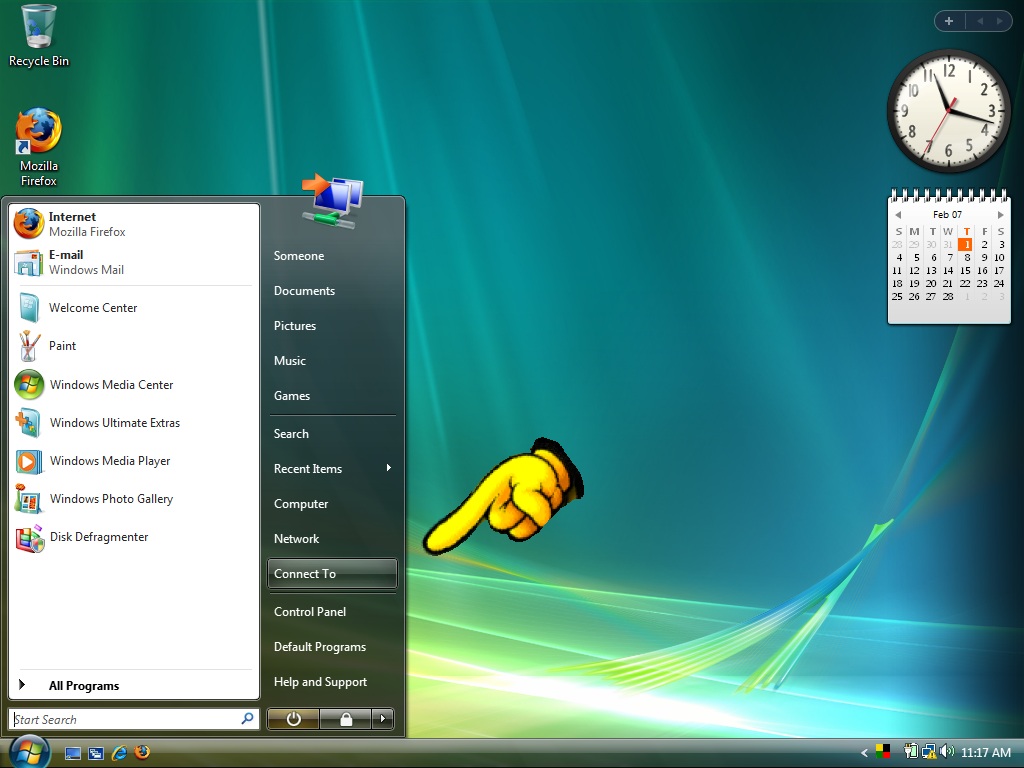
Task: Lock the computer with the padlock button
Action: click(x=345, y=719)
